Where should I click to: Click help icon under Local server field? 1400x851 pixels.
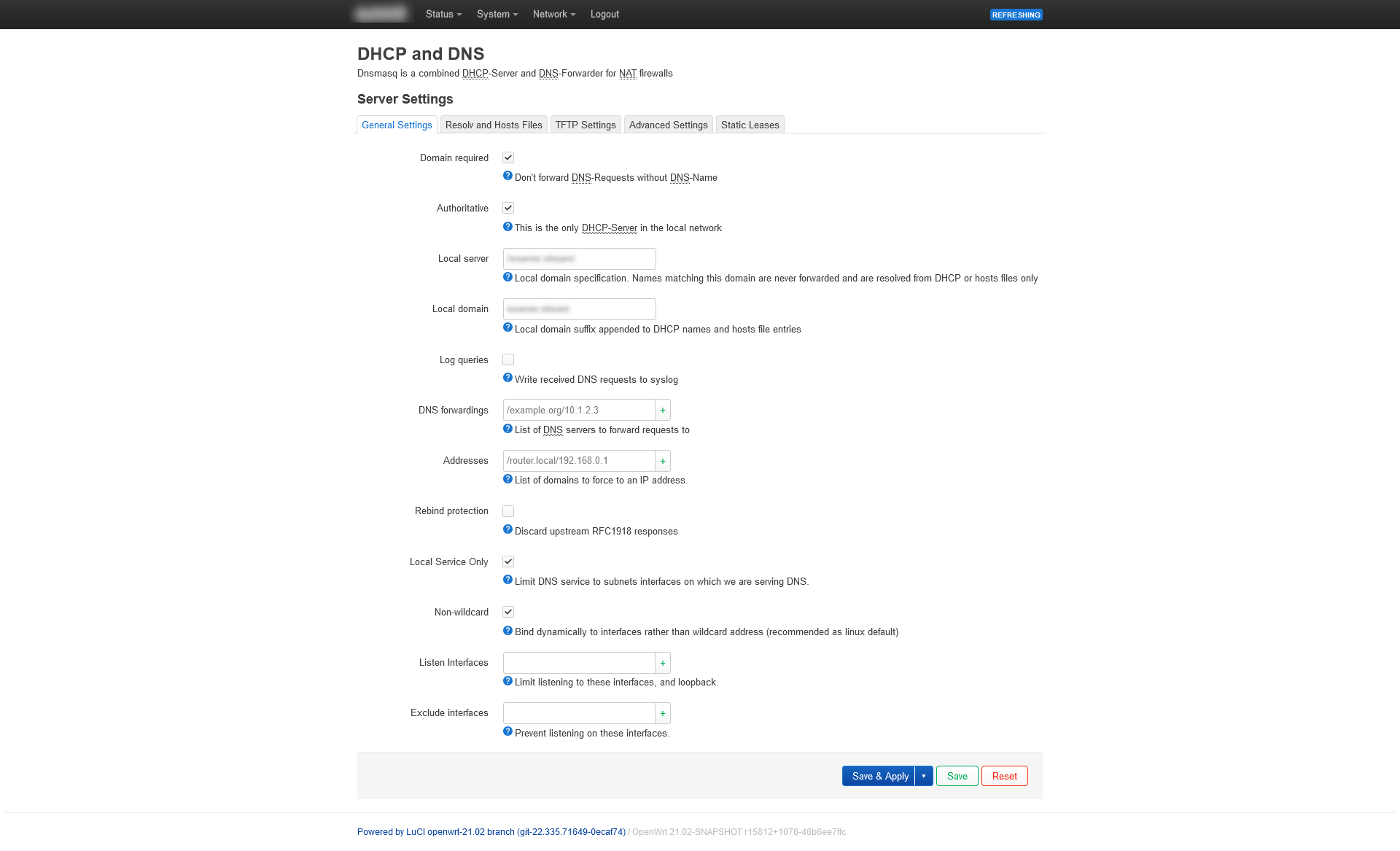pos(507,277)
